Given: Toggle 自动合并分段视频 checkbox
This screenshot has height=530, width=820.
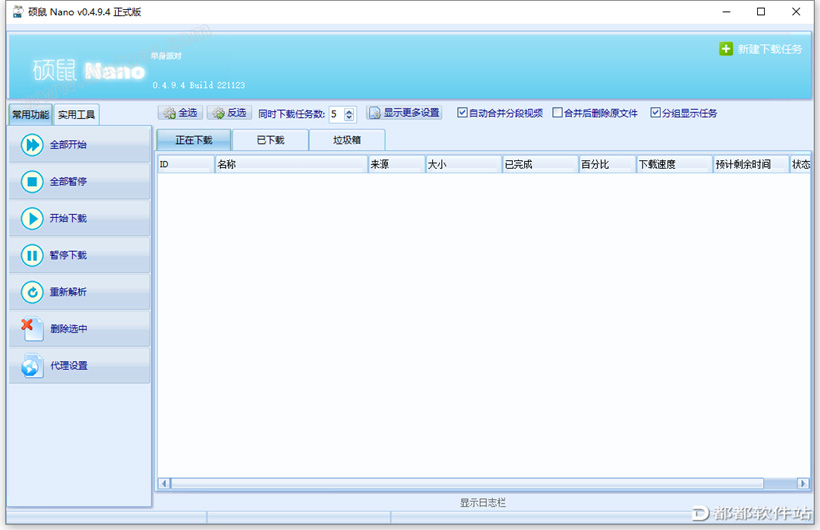Looking at the screenshot, I should click(x=462, y=112).
